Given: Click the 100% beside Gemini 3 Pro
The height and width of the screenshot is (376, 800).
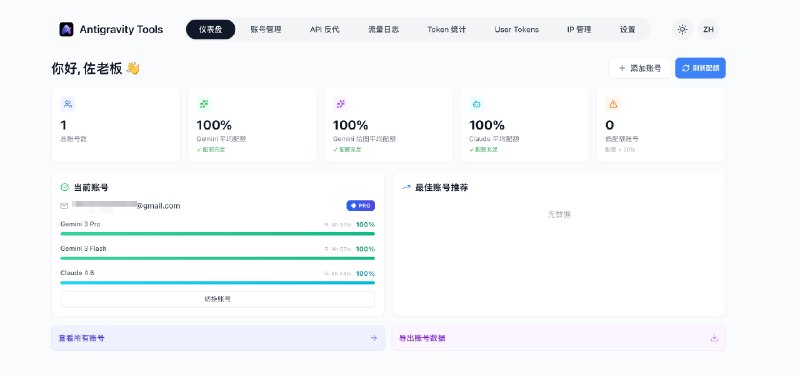Looking at the screenshot, I should click(365, 224).
